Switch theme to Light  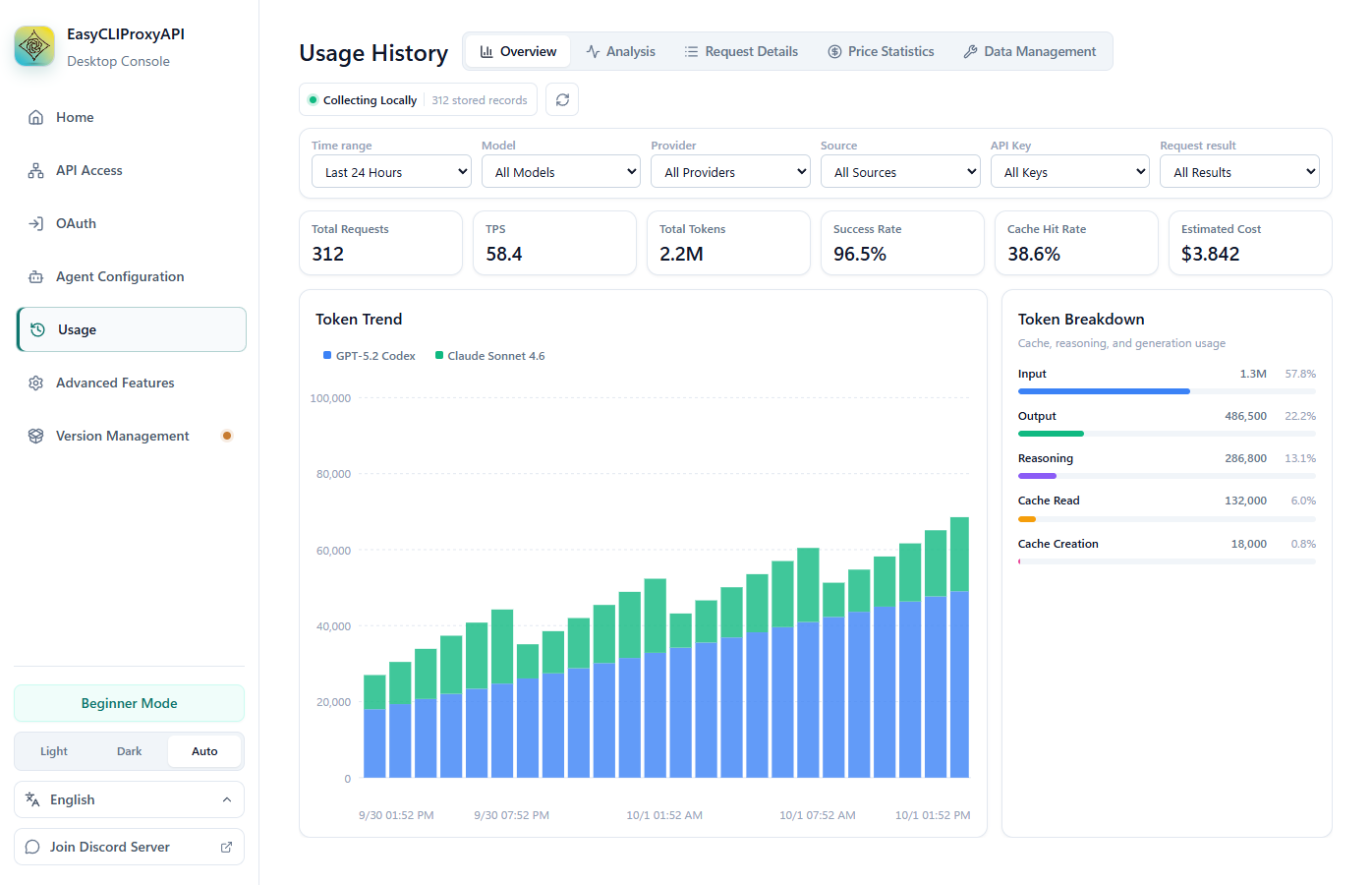pyautogui.click(x=54, y=751)
